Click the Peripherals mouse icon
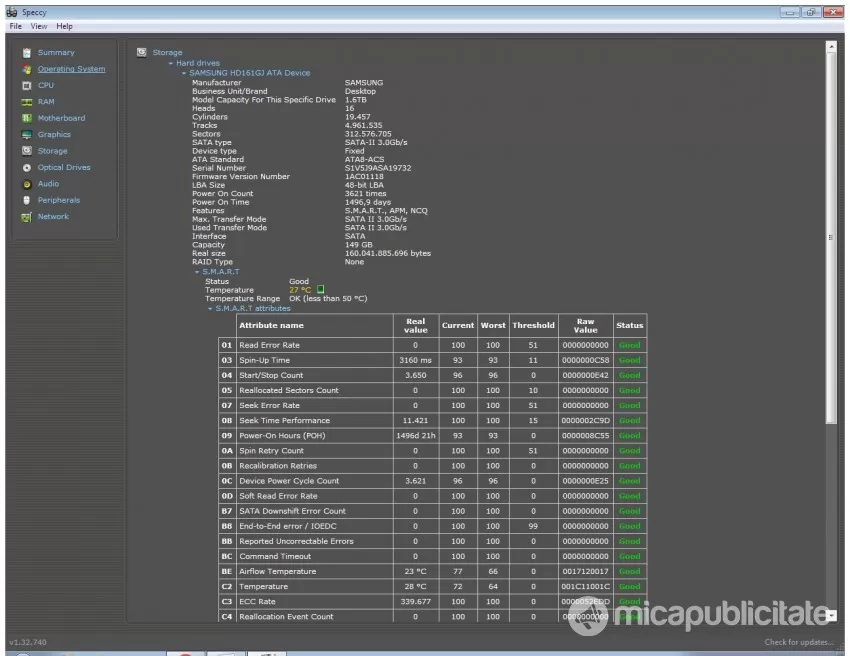The image size is (850, 656). pyautogui.click(x=27, y=200)
